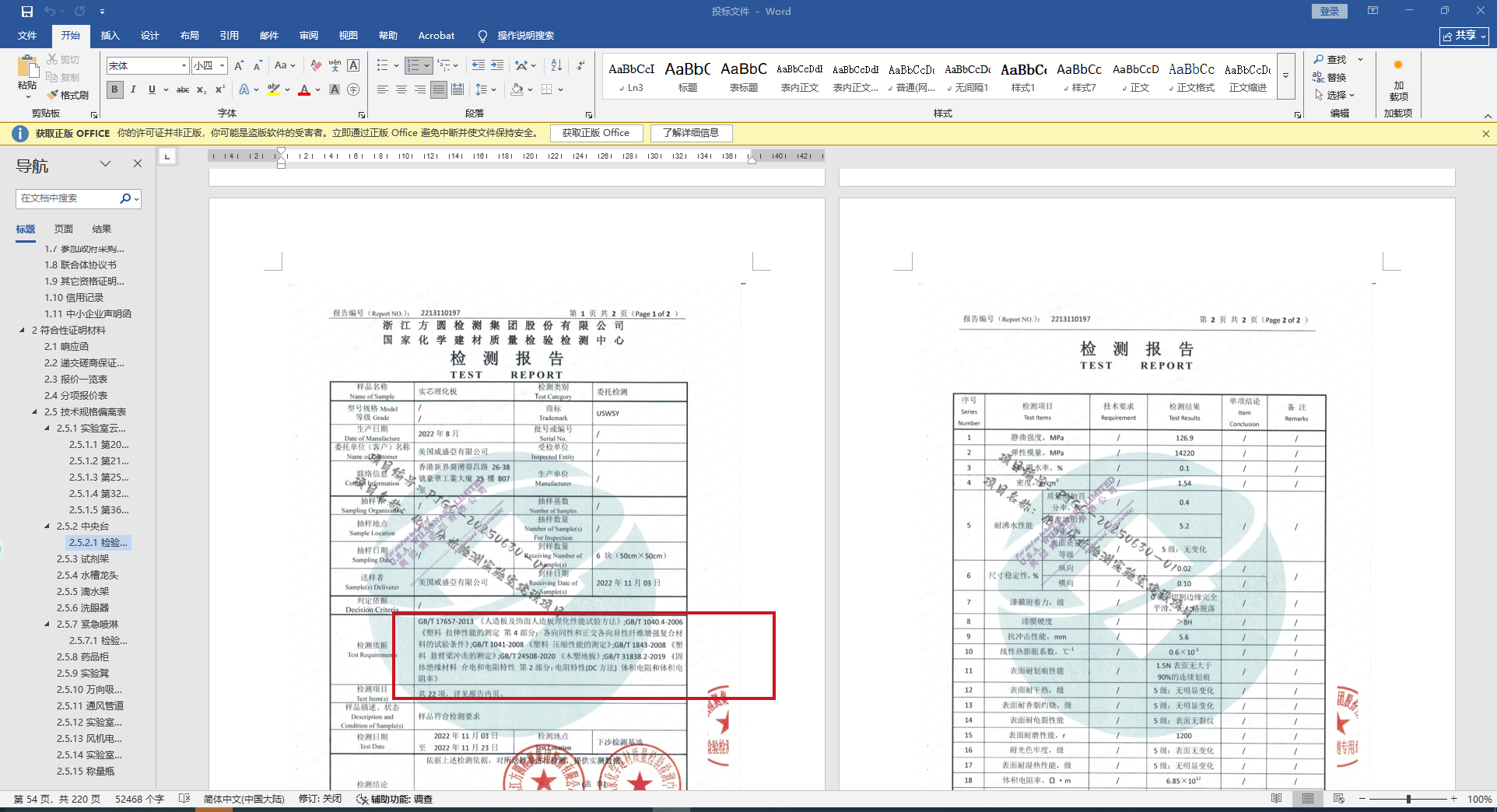
Task: Open the phonetic guide (wén) tool
Action: (335, 66)
